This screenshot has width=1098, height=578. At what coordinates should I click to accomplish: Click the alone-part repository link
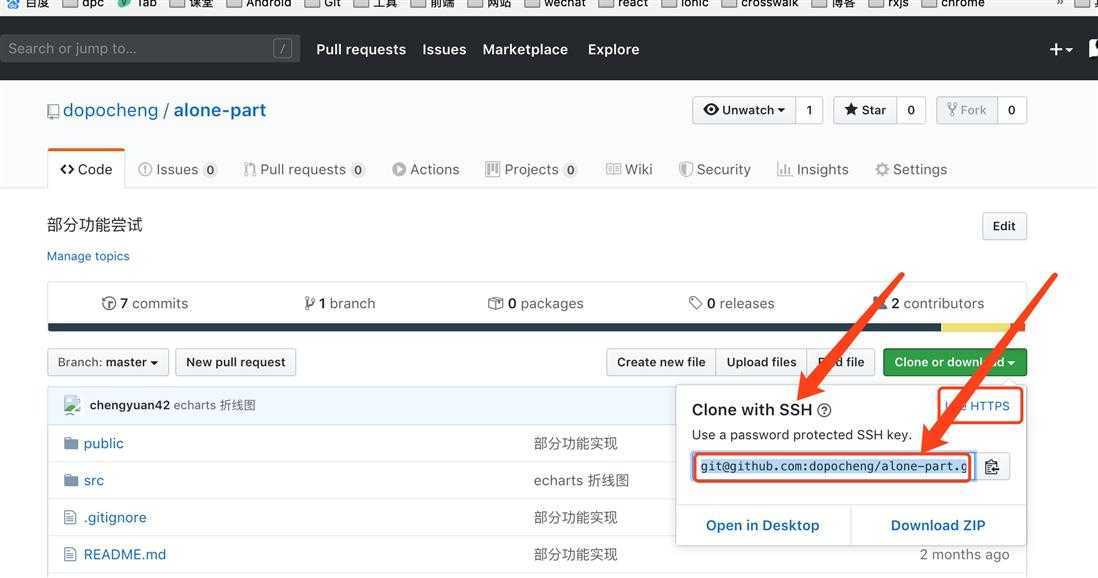click(x=220, y=111)
